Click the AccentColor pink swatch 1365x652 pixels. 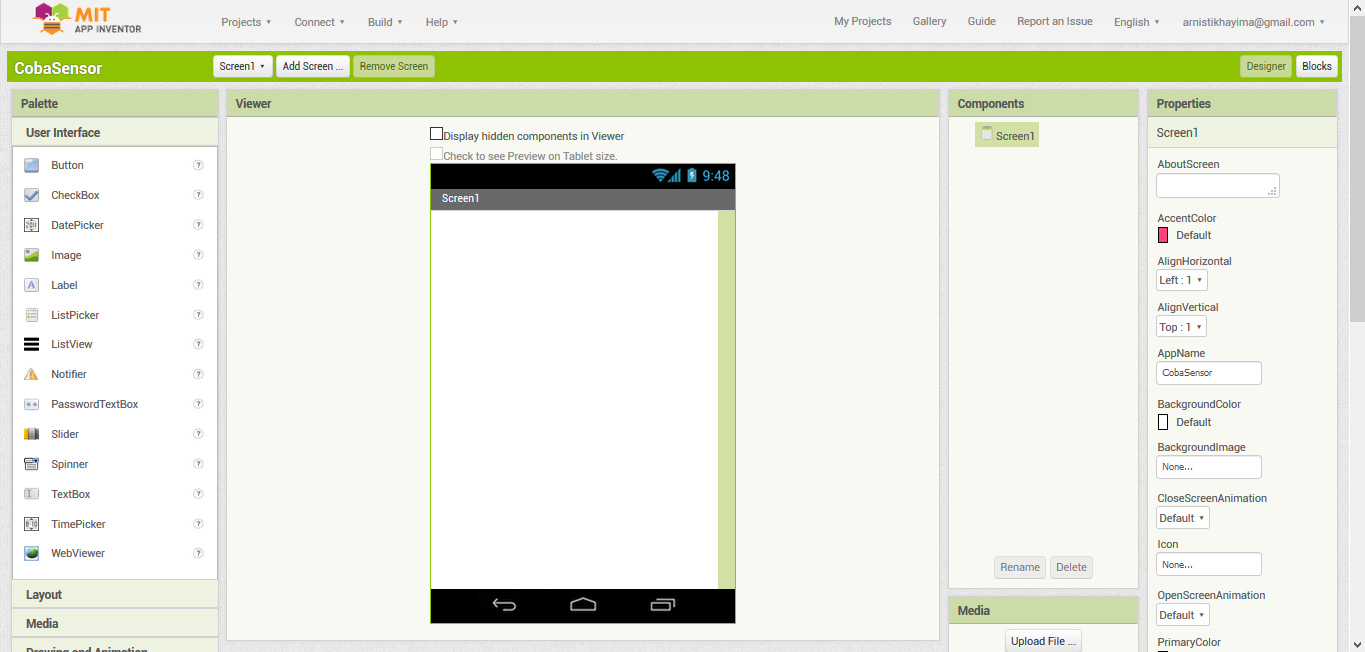1163,235
